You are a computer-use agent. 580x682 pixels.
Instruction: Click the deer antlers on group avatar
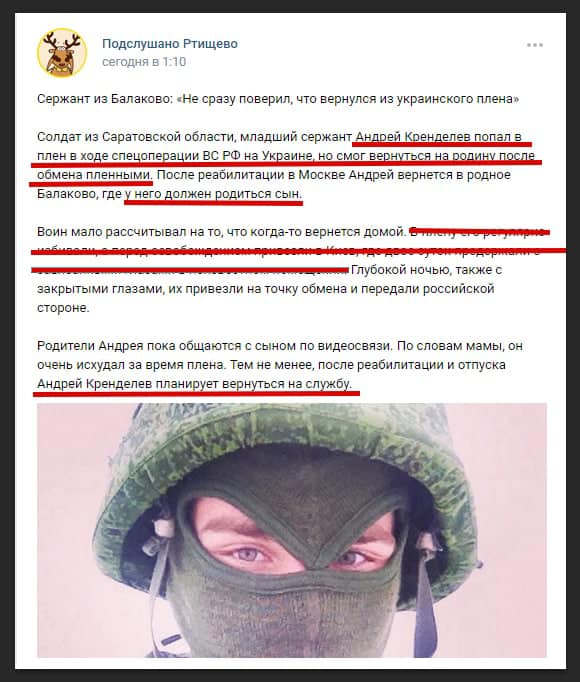(62, 42)
